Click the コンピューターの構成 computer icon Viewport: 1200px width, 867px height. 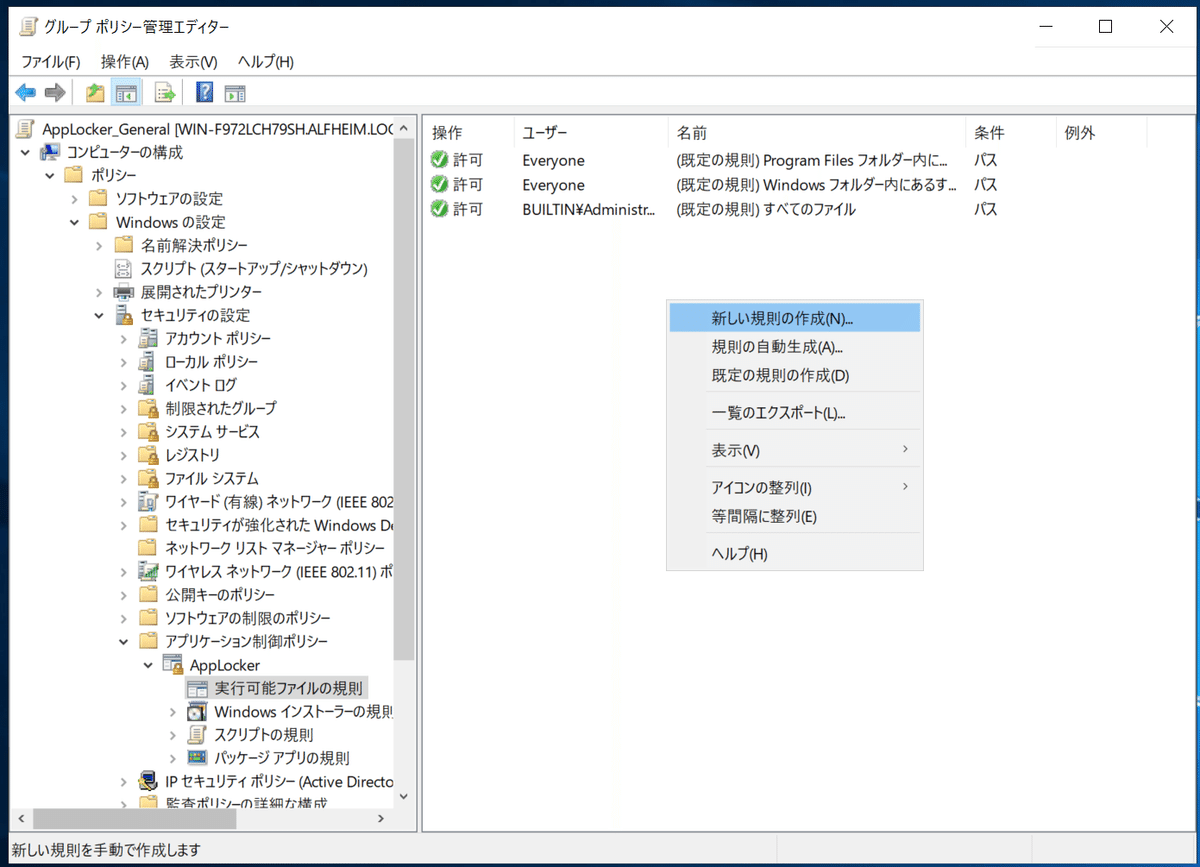(49, 152)
